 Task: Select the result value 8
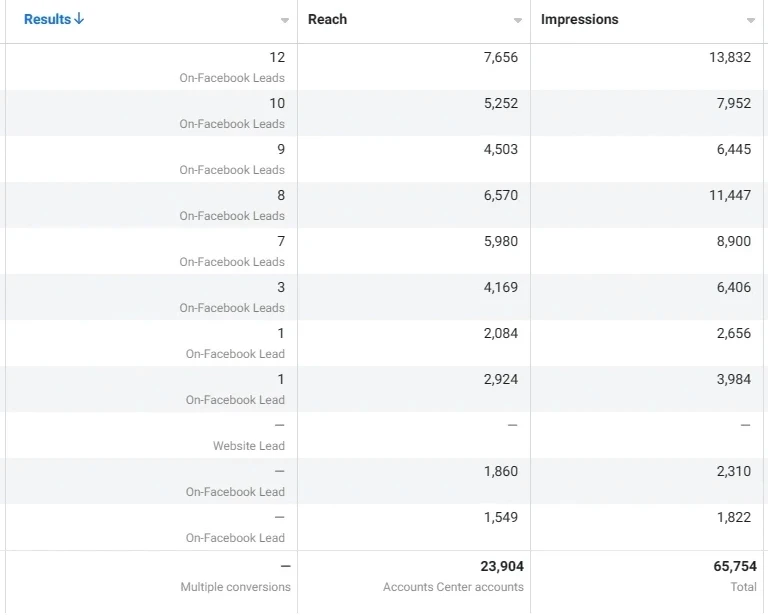tap(281, 195)
